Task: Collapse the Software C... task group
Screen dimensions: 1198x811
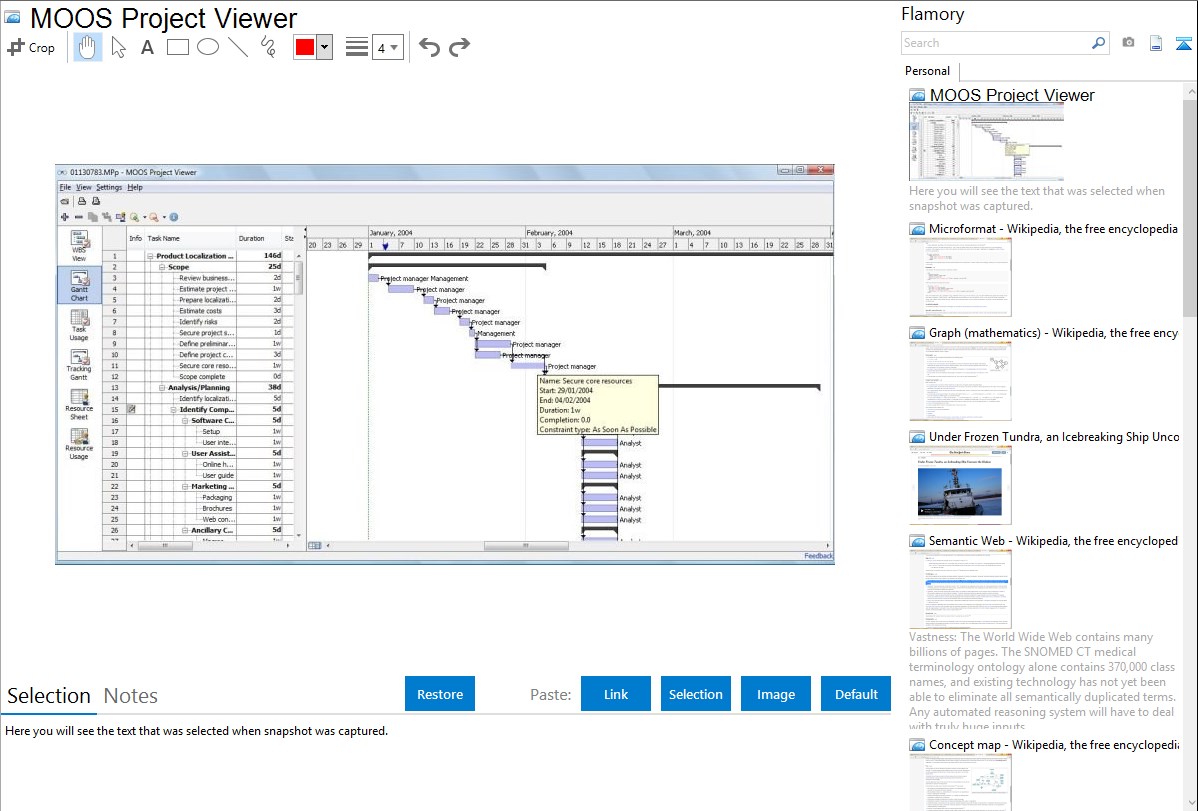Action: 185,420
